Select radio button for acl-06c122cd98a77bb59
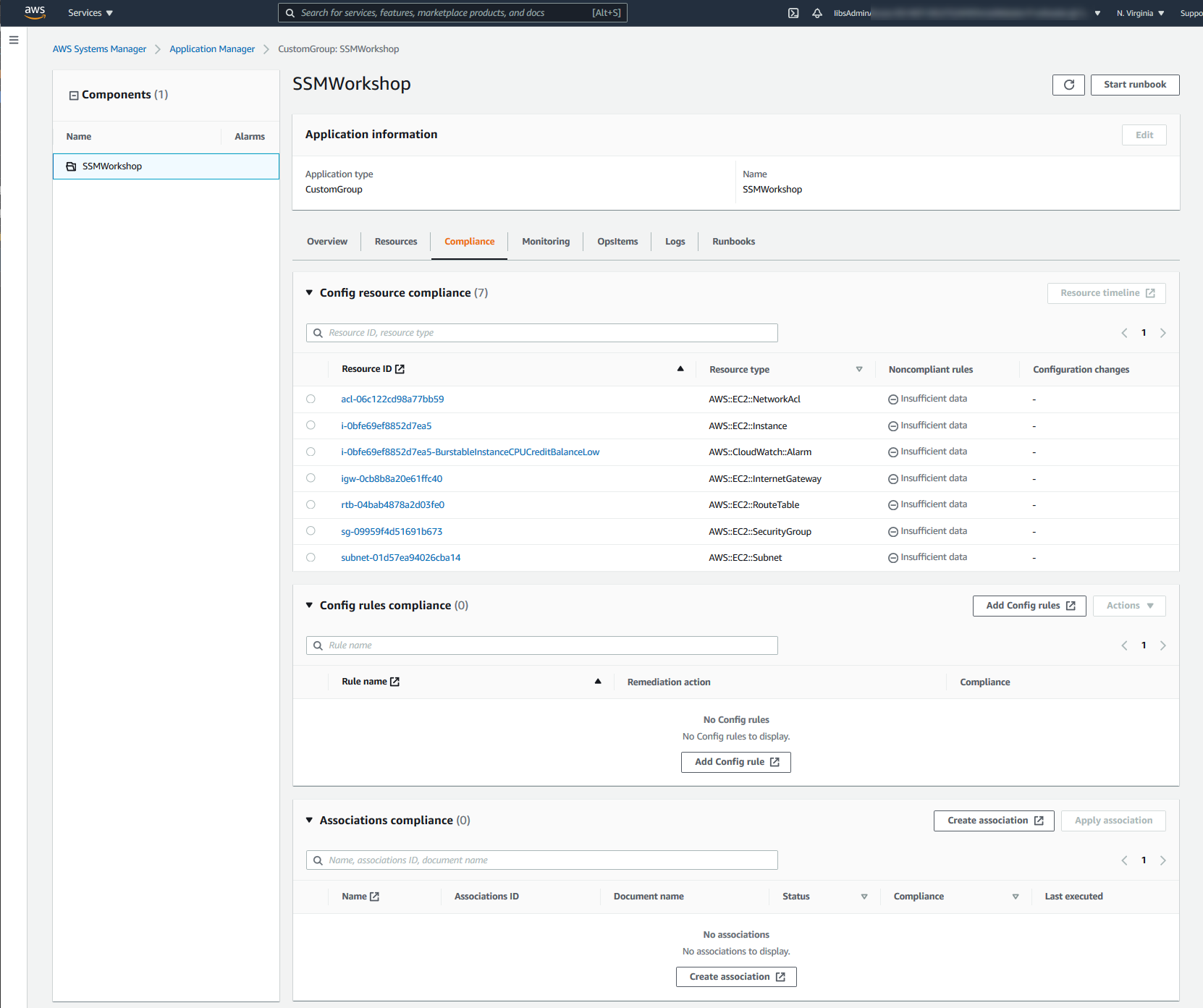1203x1008 pixels. 311,399
